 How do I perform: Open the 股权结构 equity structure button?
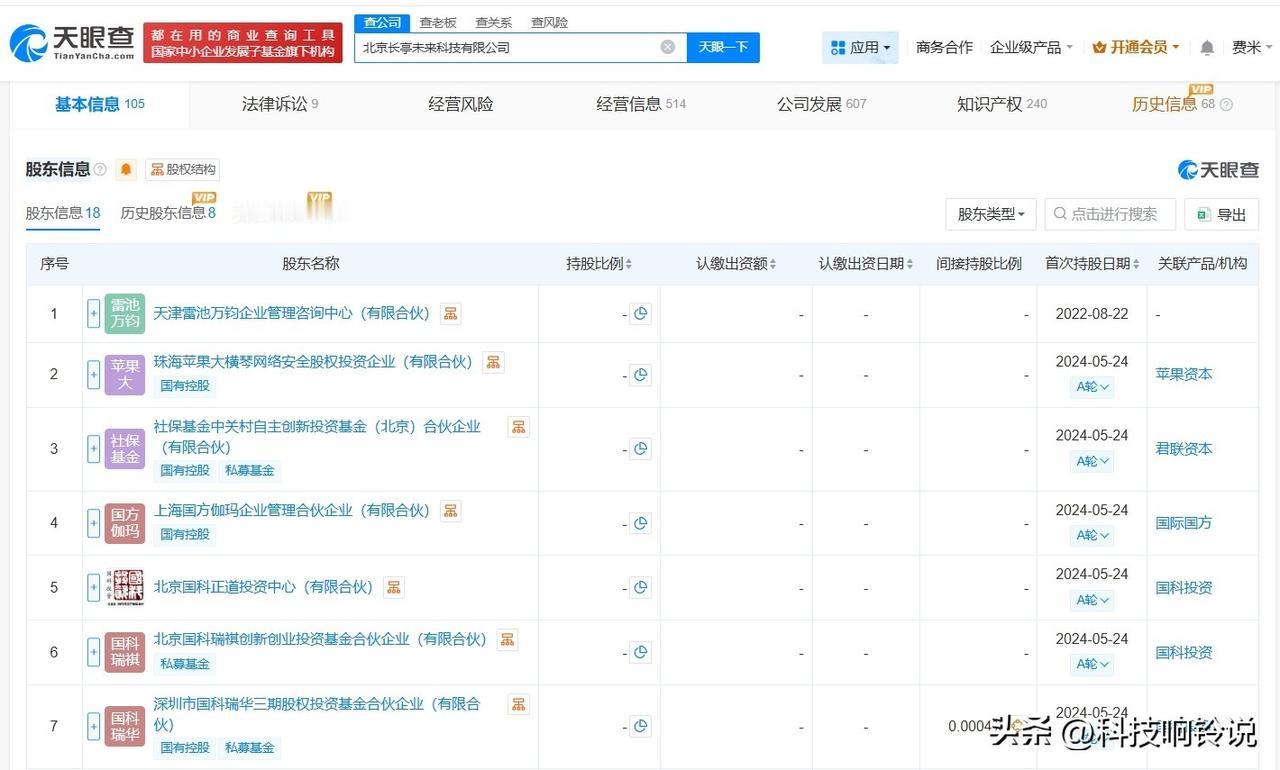click(183, 170)
